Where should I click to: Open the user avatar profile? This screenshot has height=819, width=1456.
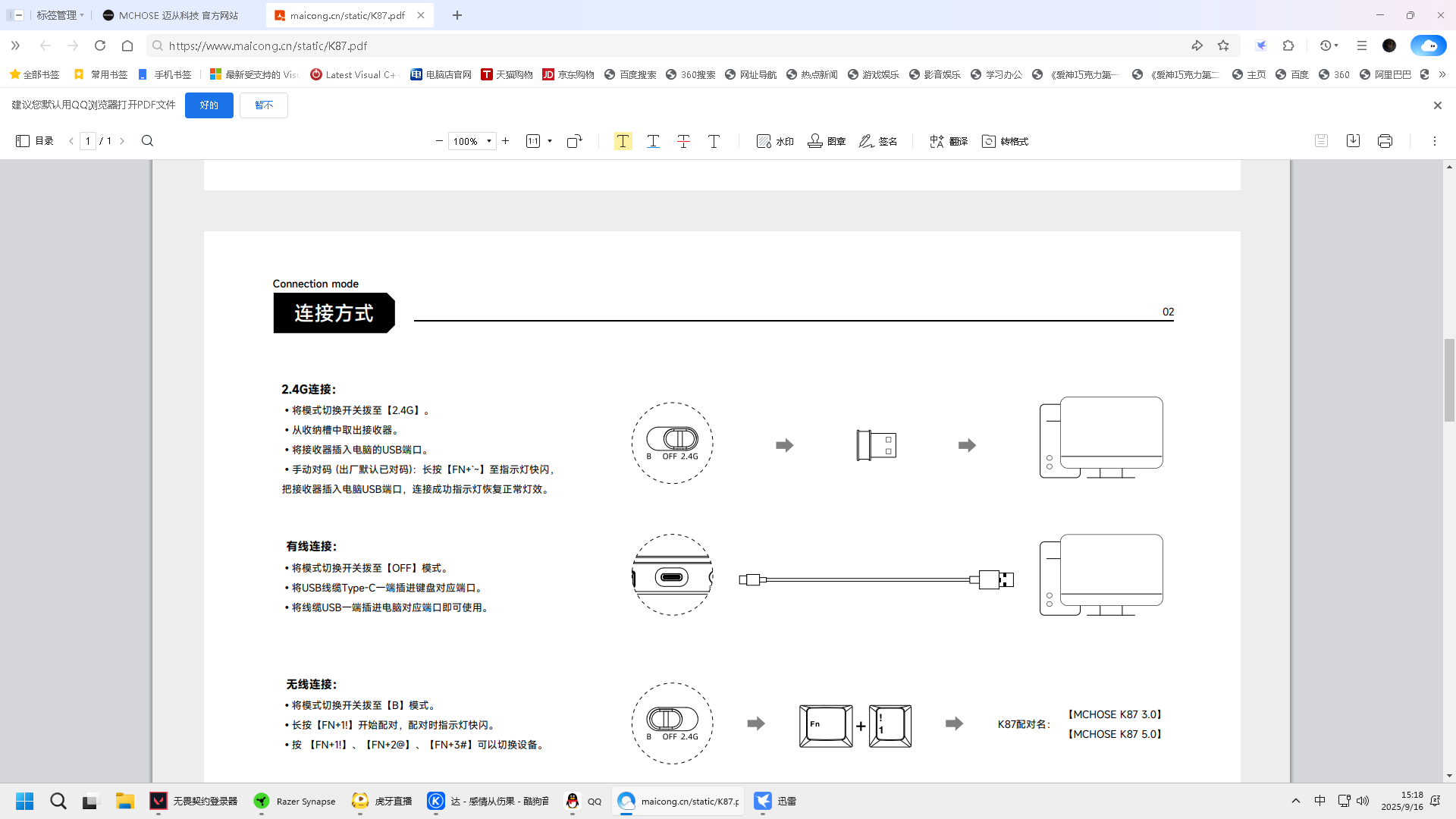pyautogui.click(x=1389, y=45)
